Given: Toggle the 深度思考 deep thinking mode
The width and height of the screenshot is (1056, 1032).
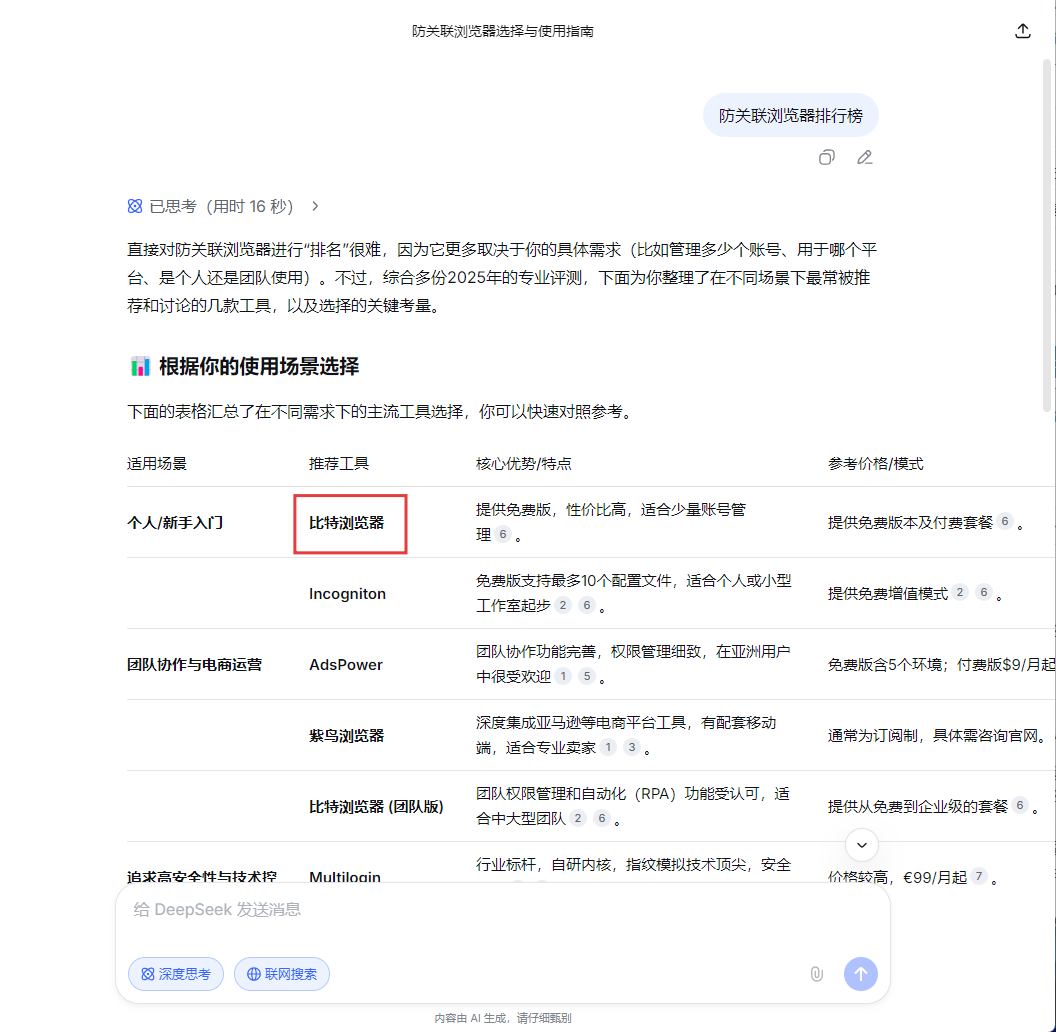Looking at the screenshot, I should point(176,973).
